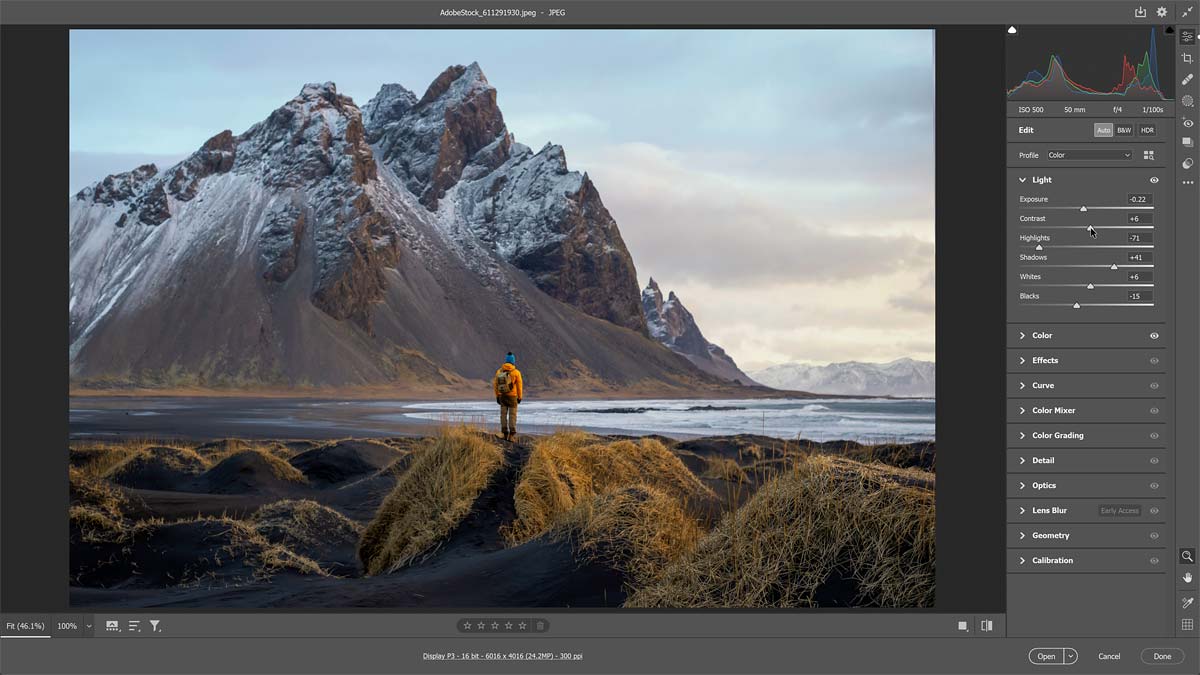This screenshot has width=1200, height=675.
Task: Toggle the before/after comparison view
Action: tap(986, 625)
